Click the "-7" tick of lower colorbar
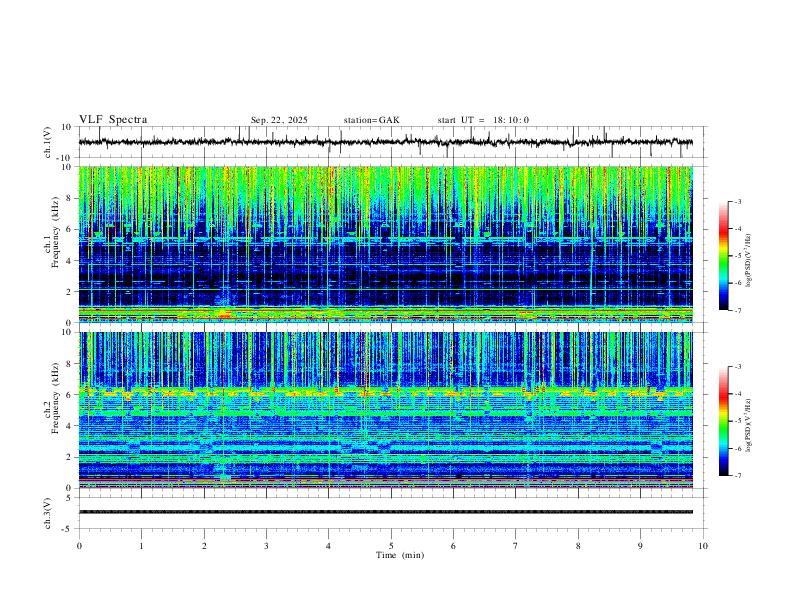 point(737,476)
